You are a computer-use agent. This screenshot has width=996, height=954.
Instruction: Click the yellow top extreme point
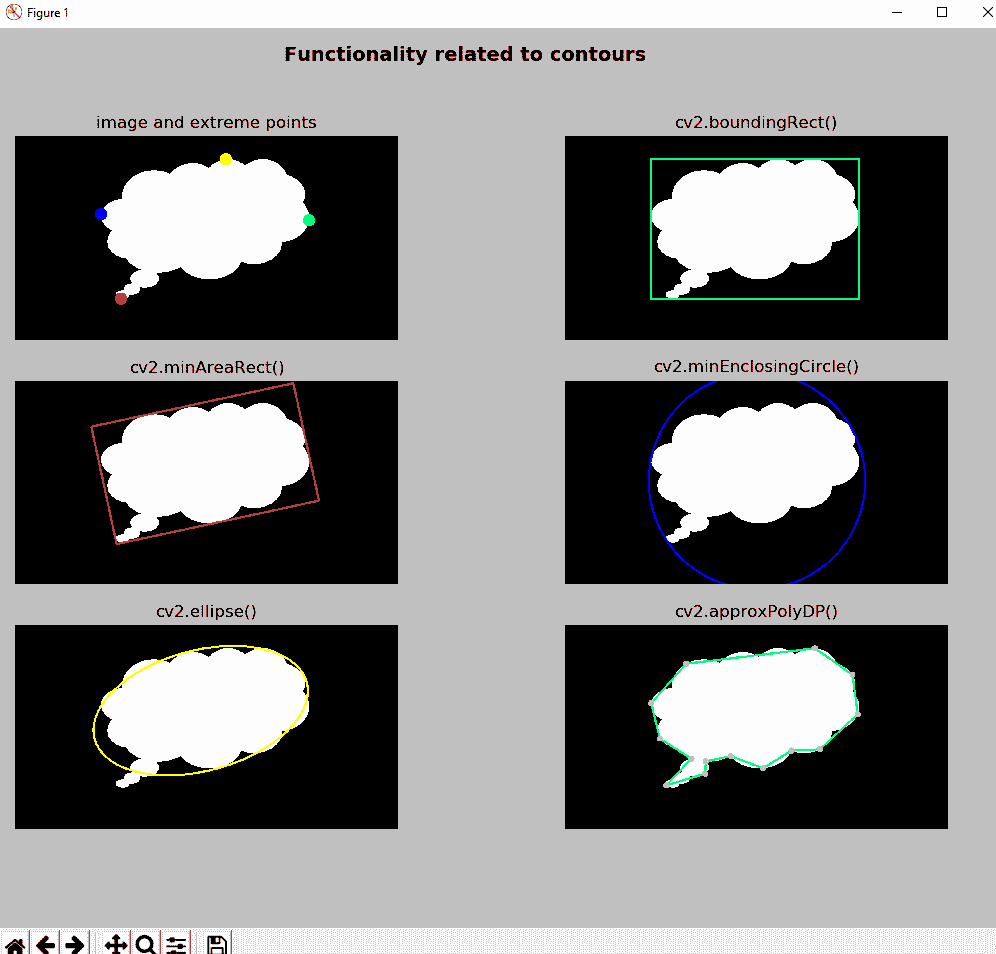226,159
